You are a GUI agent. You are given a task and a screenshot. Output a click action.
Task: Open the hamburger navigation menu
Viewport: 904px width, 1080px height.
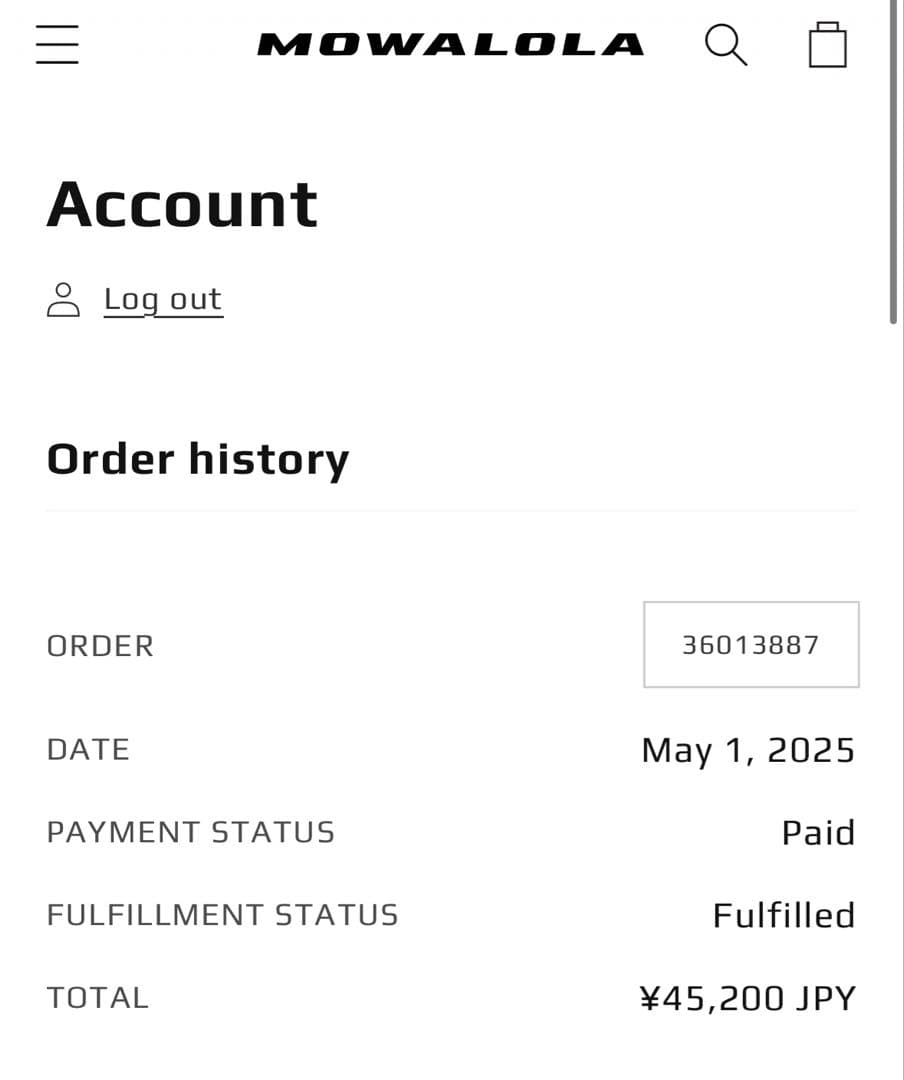pyautogui.click(x=57, y=44)
